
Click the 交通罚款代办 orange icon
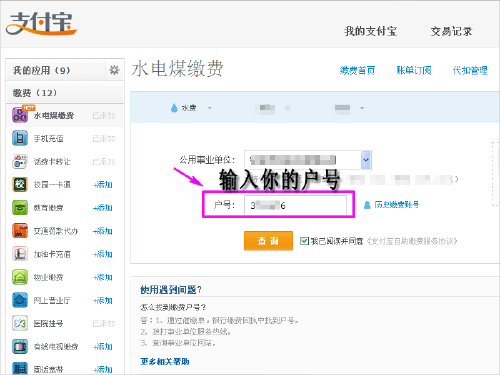[x=20, y=231]
